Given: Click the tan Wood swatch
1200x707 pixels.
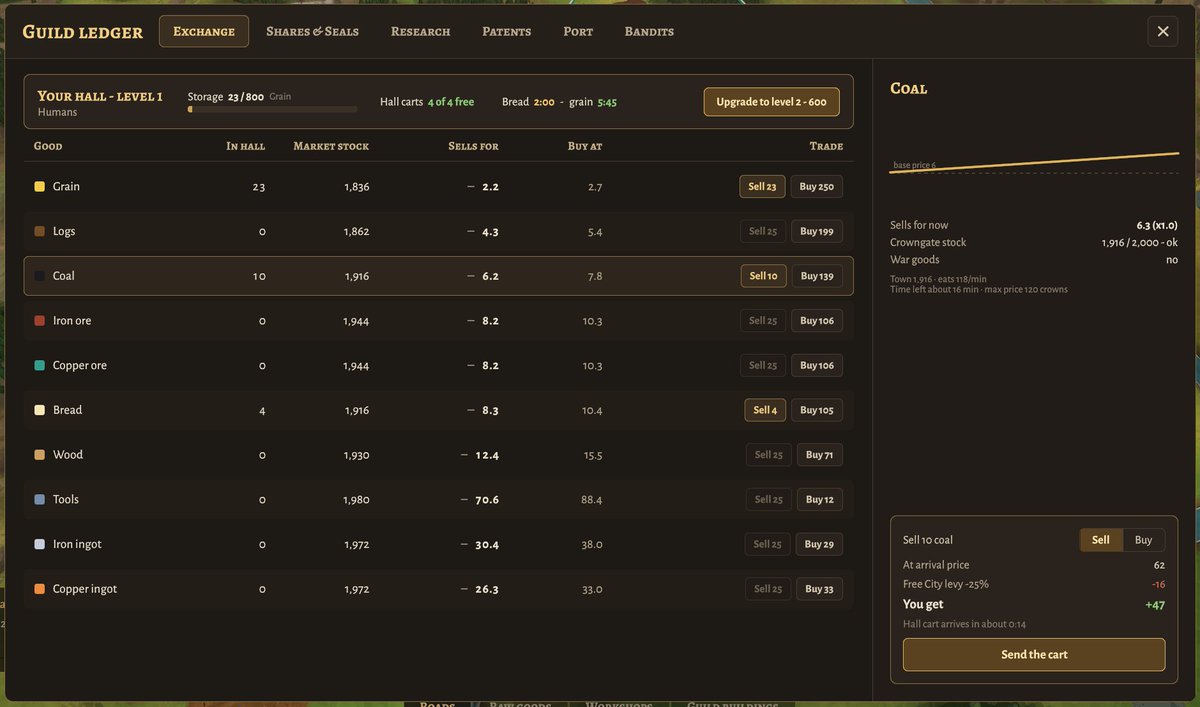Looking at the screenshot, I should (39, 455).
